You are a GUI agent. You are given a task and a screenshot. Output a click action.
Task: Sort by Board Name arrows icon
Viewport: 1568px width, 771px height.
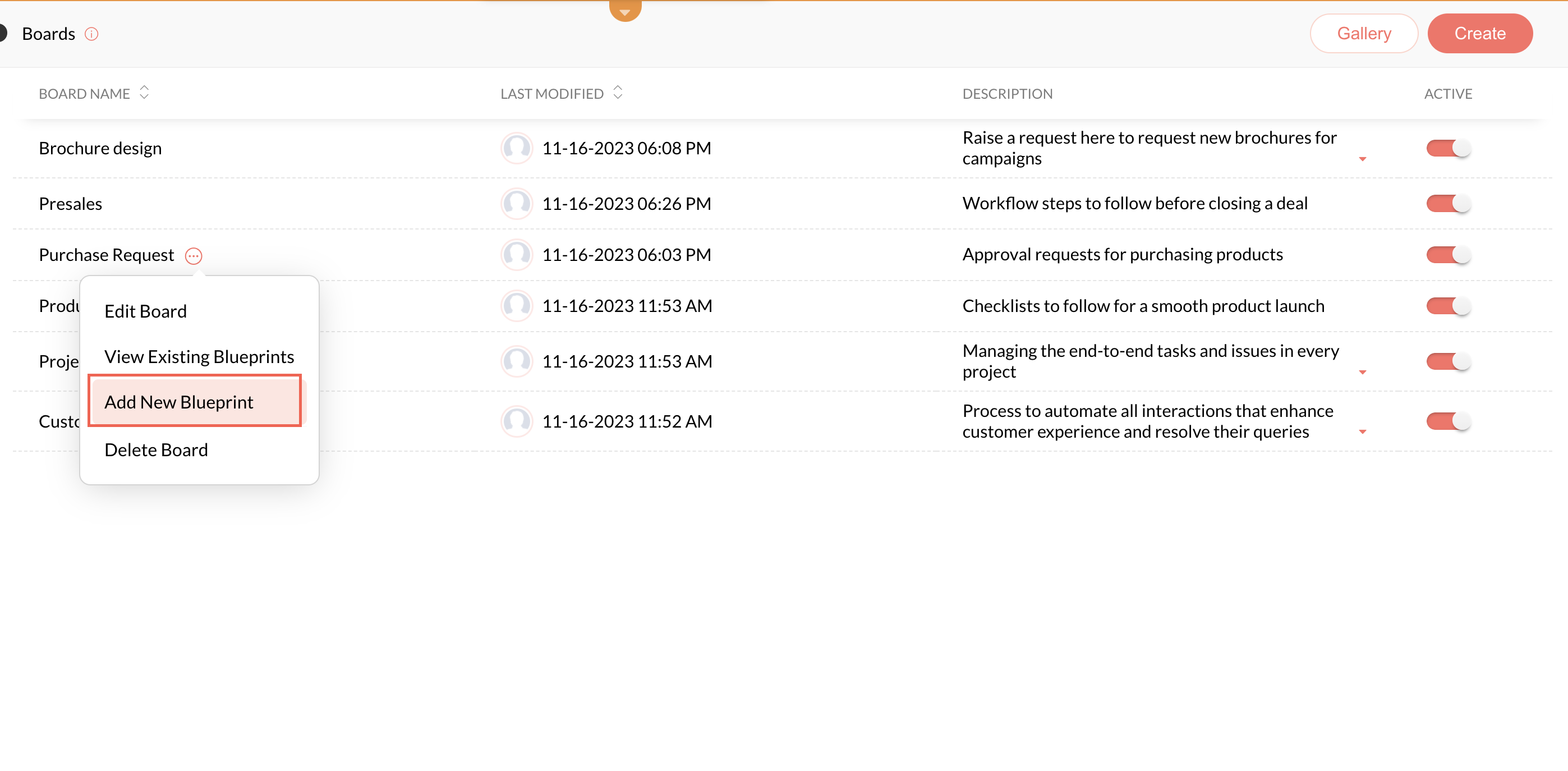[x=144, y=93]
